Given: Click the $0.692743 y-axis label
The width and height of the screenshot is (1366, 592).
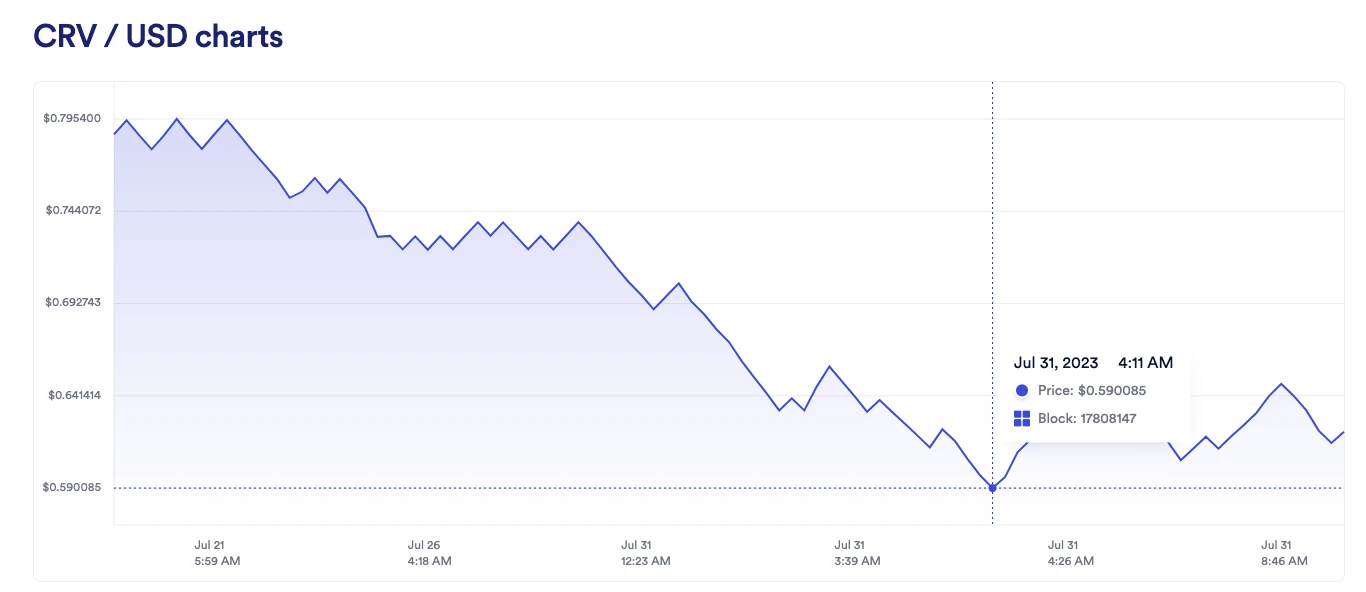Looking at the screenshot, I should click(x=73, y=303).
